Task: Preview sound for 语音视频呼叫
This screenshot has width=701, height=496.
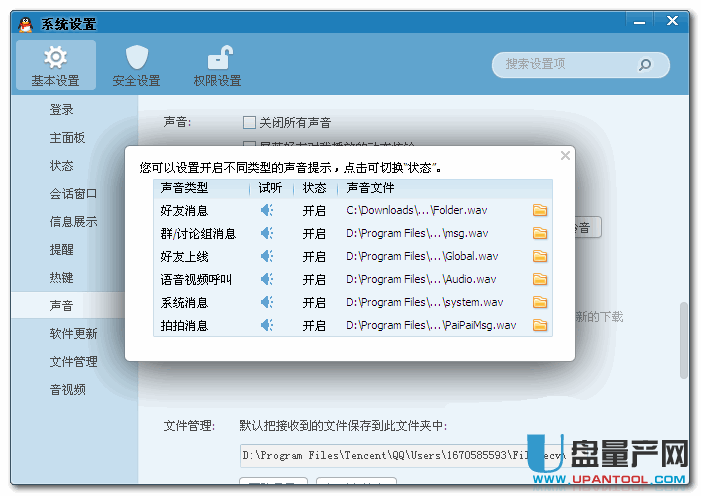Action: click(267, 280)
